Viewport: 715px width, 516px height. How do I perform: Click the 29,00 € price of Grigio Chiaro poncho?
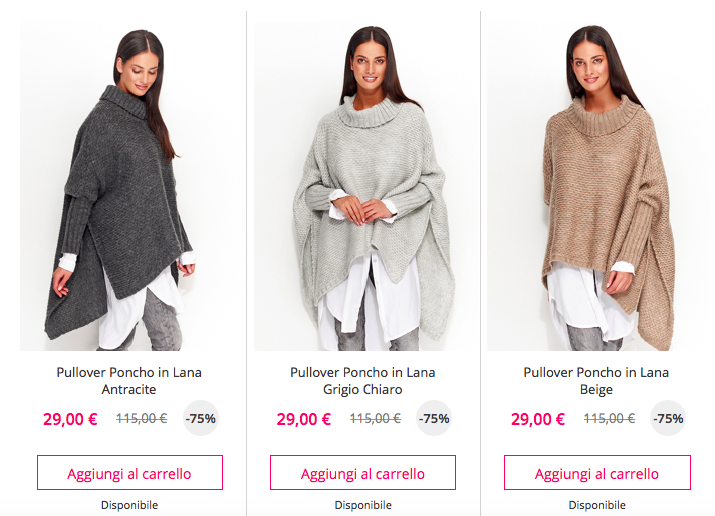pyautogui.click(x=304, y=419)
